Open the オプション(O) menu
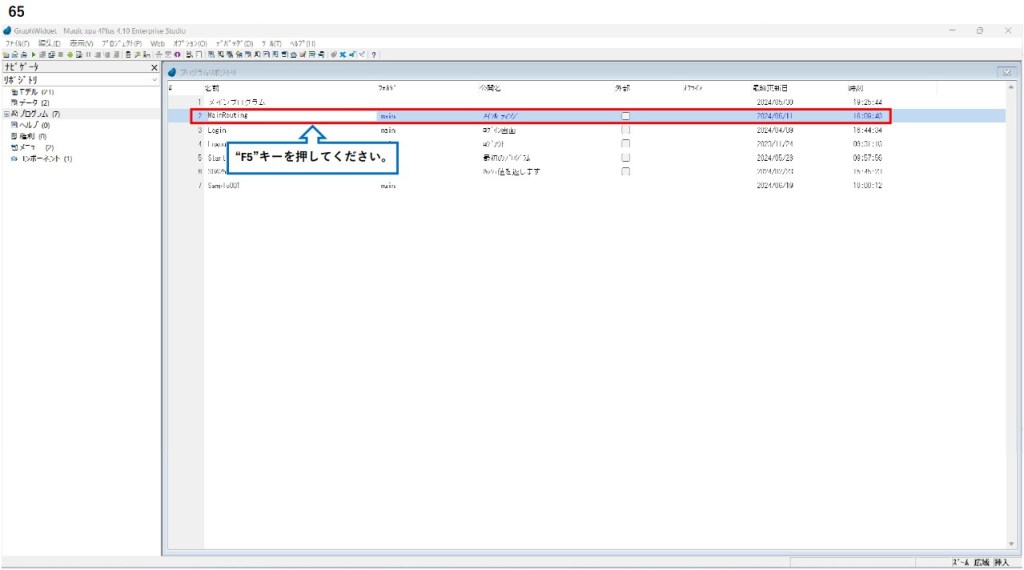The height and width of the screenshot is (570, 1024). click(190, 44)
